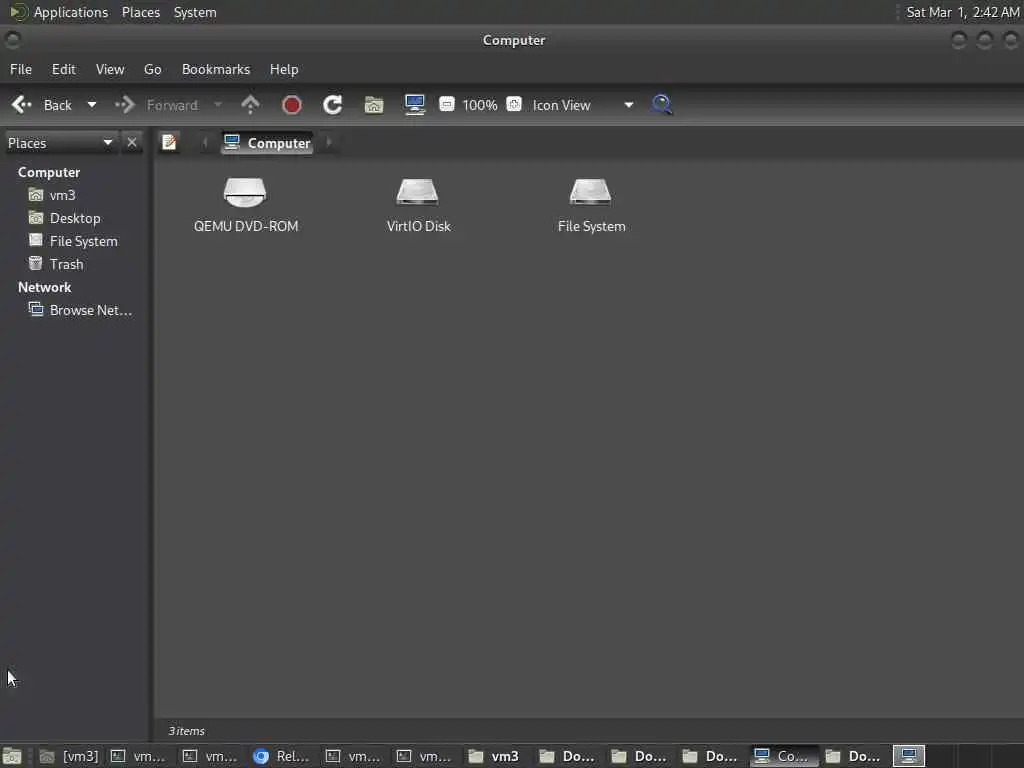Screen dimensions: 1024x768
Task: Open the Search magnifier icon
Action: coord(662,104)
